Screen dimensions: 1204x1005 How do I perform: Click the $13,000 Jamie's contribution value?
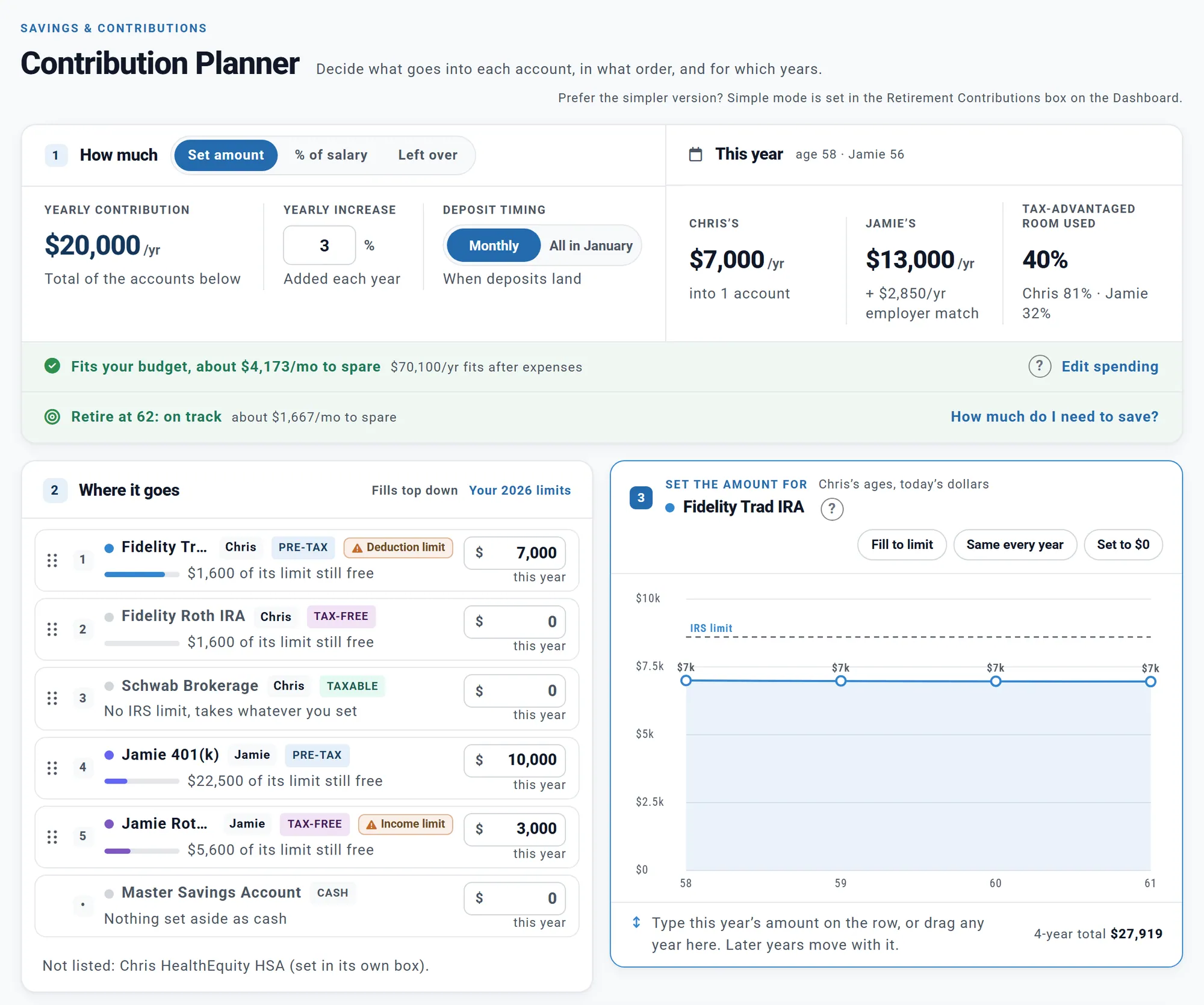coord(910,260)
